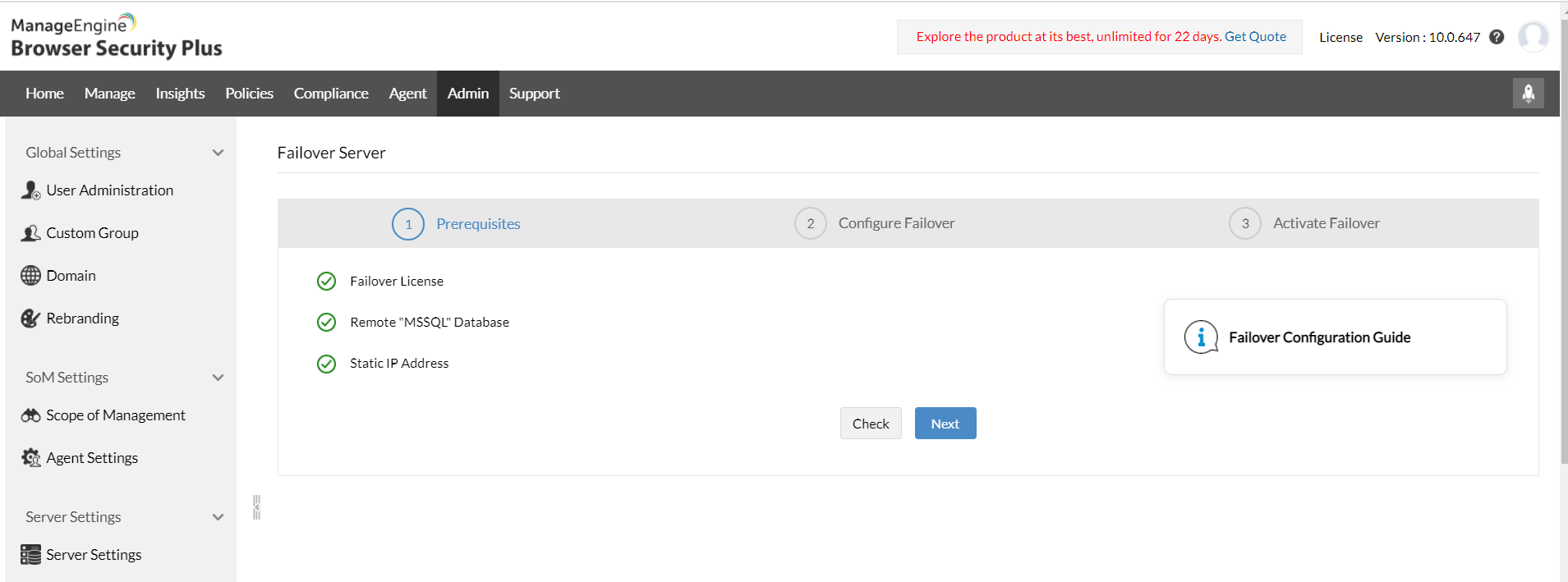Click the Failover Configuration Guide info icon

point(1201,337)
